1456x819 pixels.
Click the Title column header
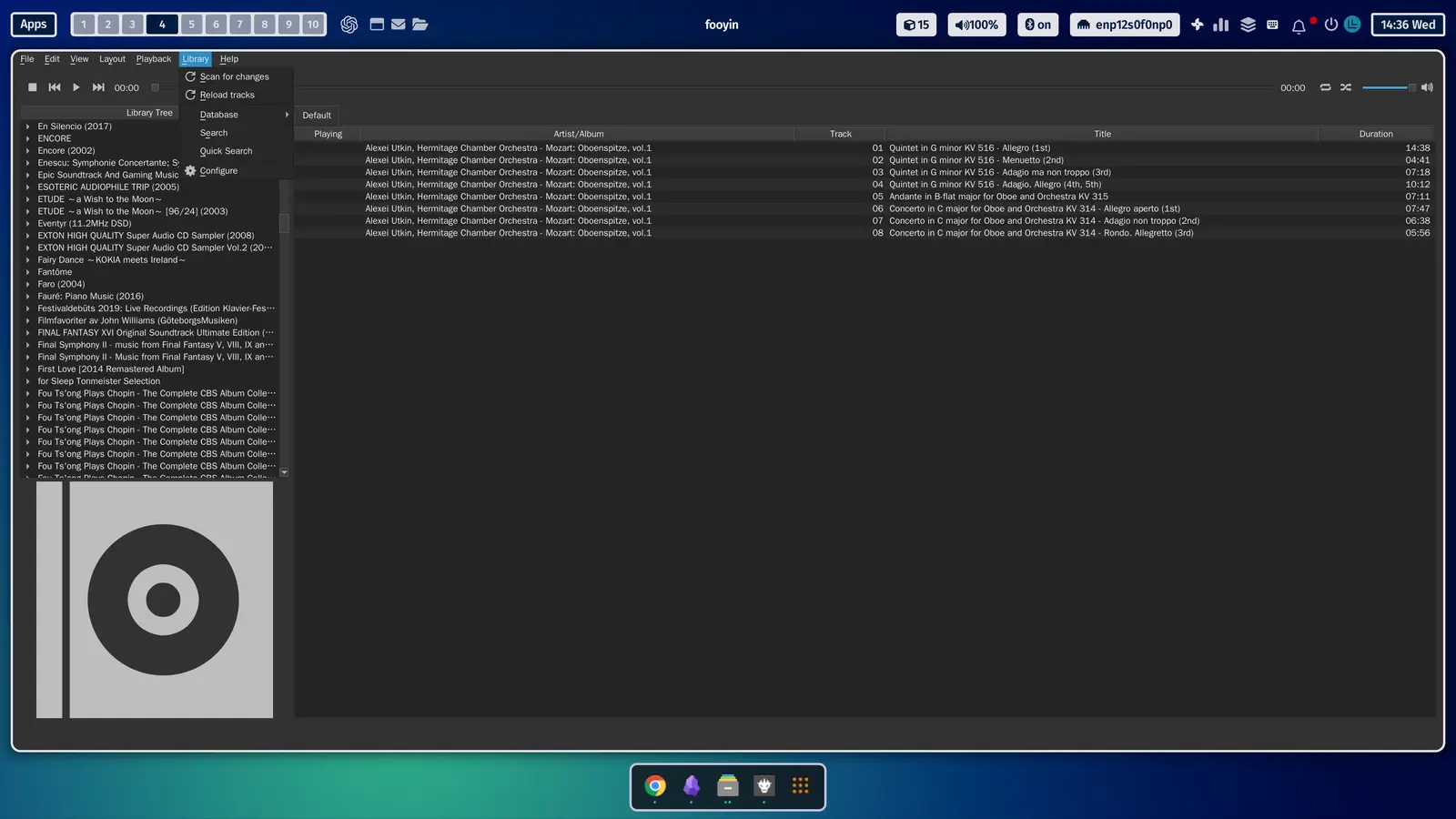(x=1102, y=134)
